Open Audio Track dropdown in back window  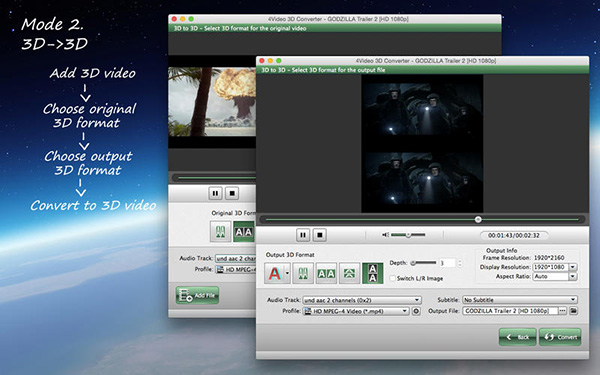pos(235,258)
